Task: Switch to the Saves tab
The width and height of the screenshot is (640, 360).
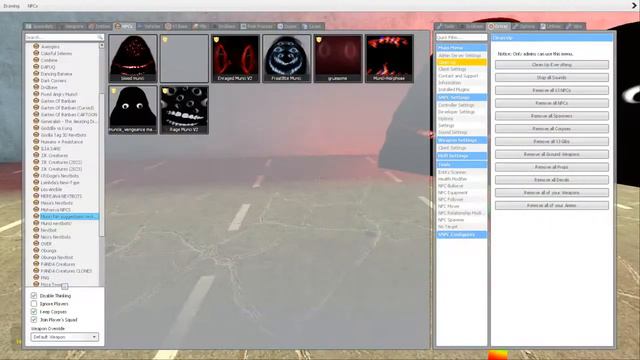Action: point(312,26)
